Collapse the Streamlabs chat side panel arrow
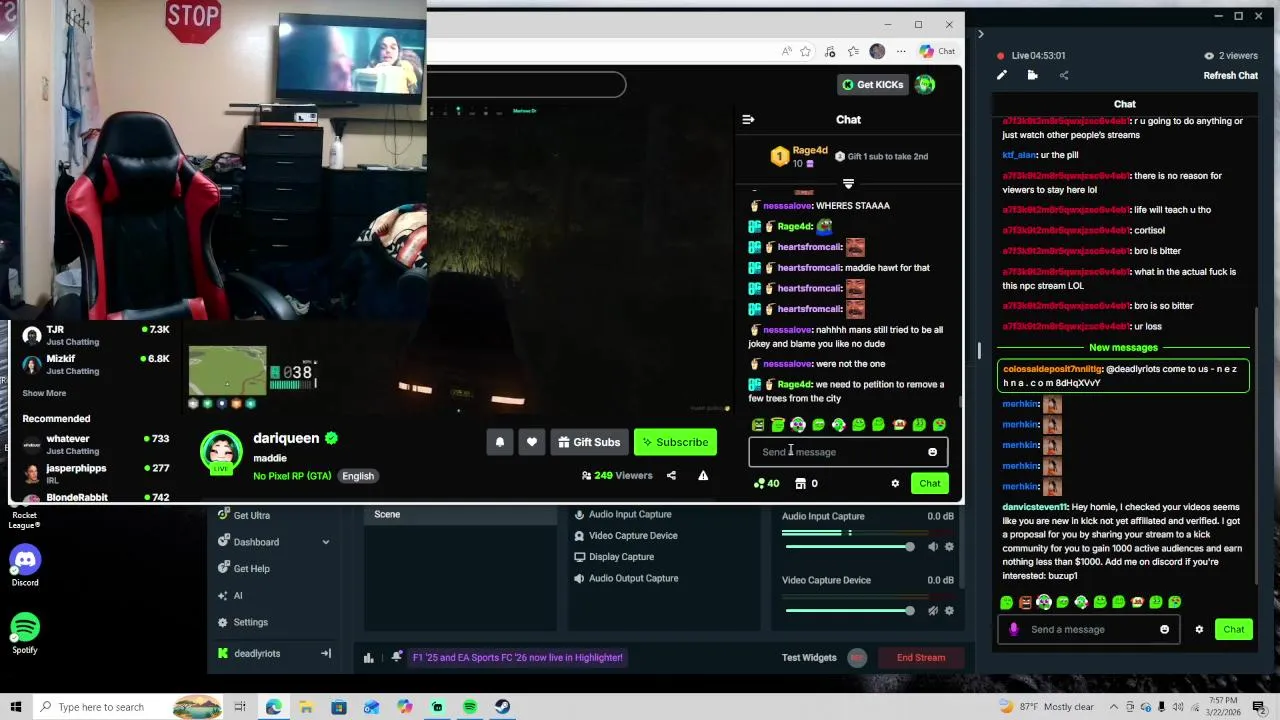Image resolution: width=1280 pixels, height=720 pixels. [x=980, y=34]
